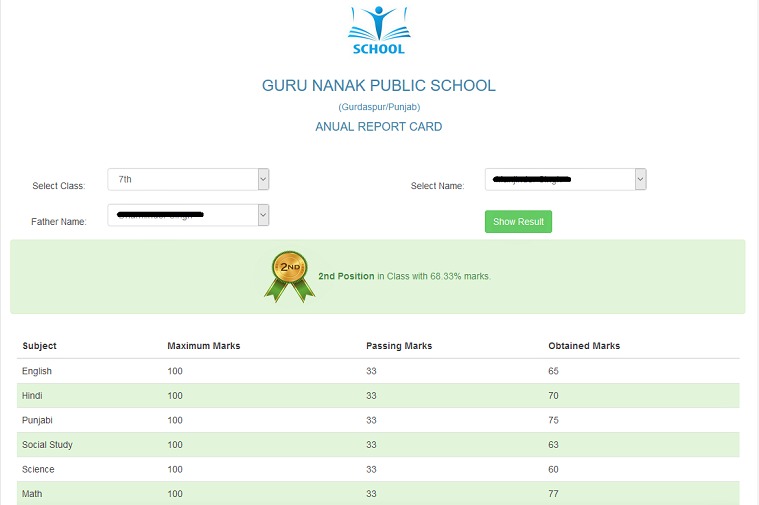Click the school logo icon
The height and width of the screenshot is (505, 759).
(x=378, y=30)
